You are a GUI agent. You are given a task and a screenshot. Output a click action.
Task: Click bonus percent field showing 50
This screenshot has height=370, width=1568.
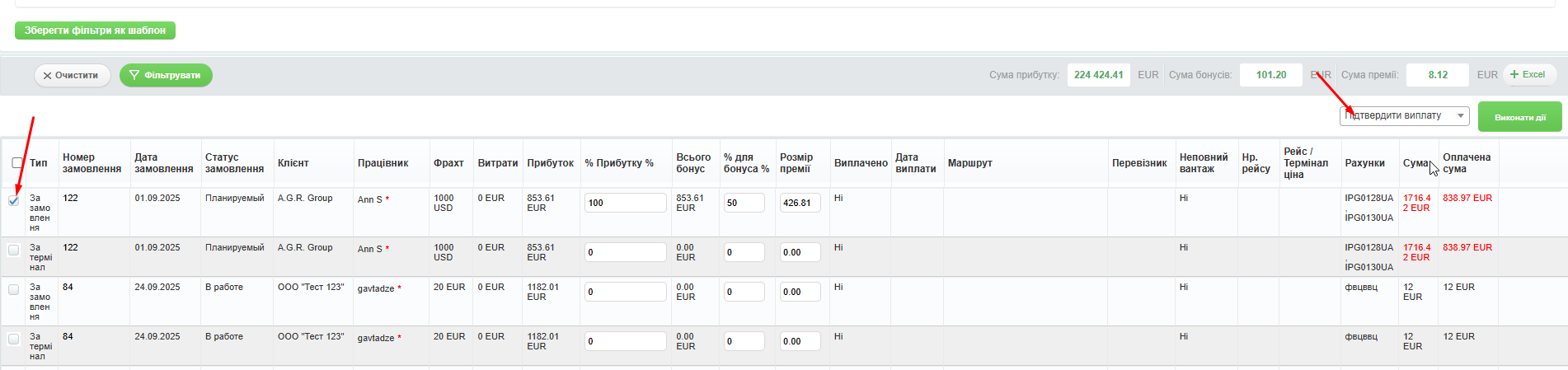click(743, 203)
